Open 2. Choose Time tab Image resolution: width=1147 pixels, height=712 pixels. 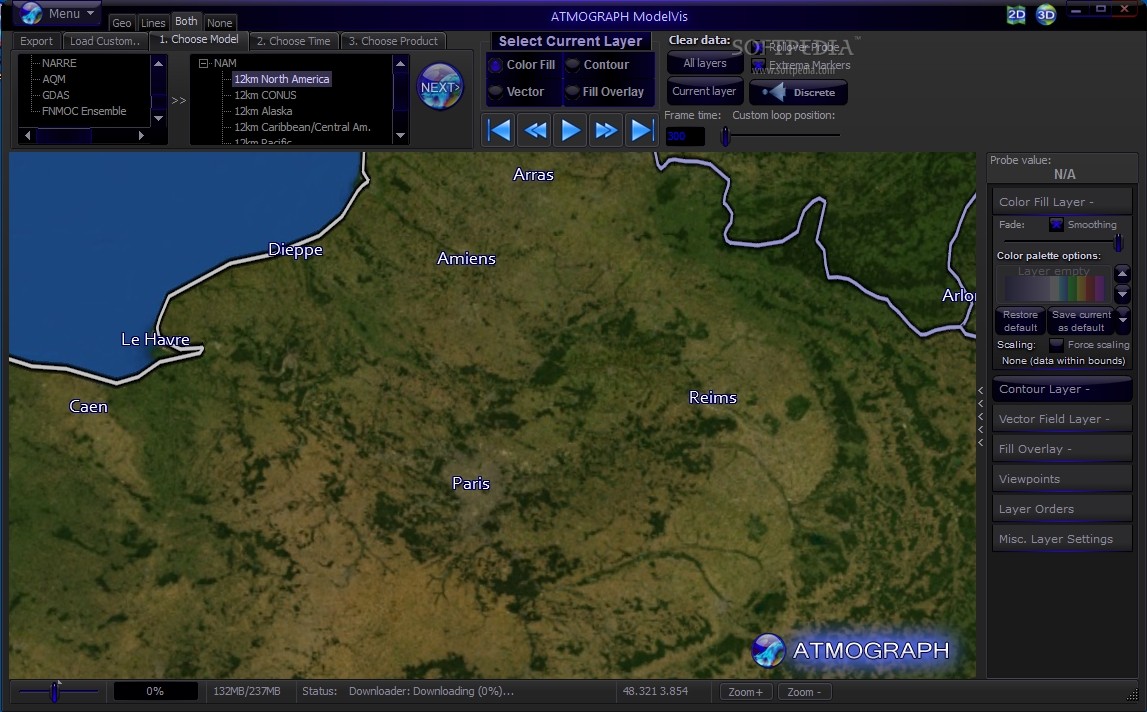click(293, 41)
